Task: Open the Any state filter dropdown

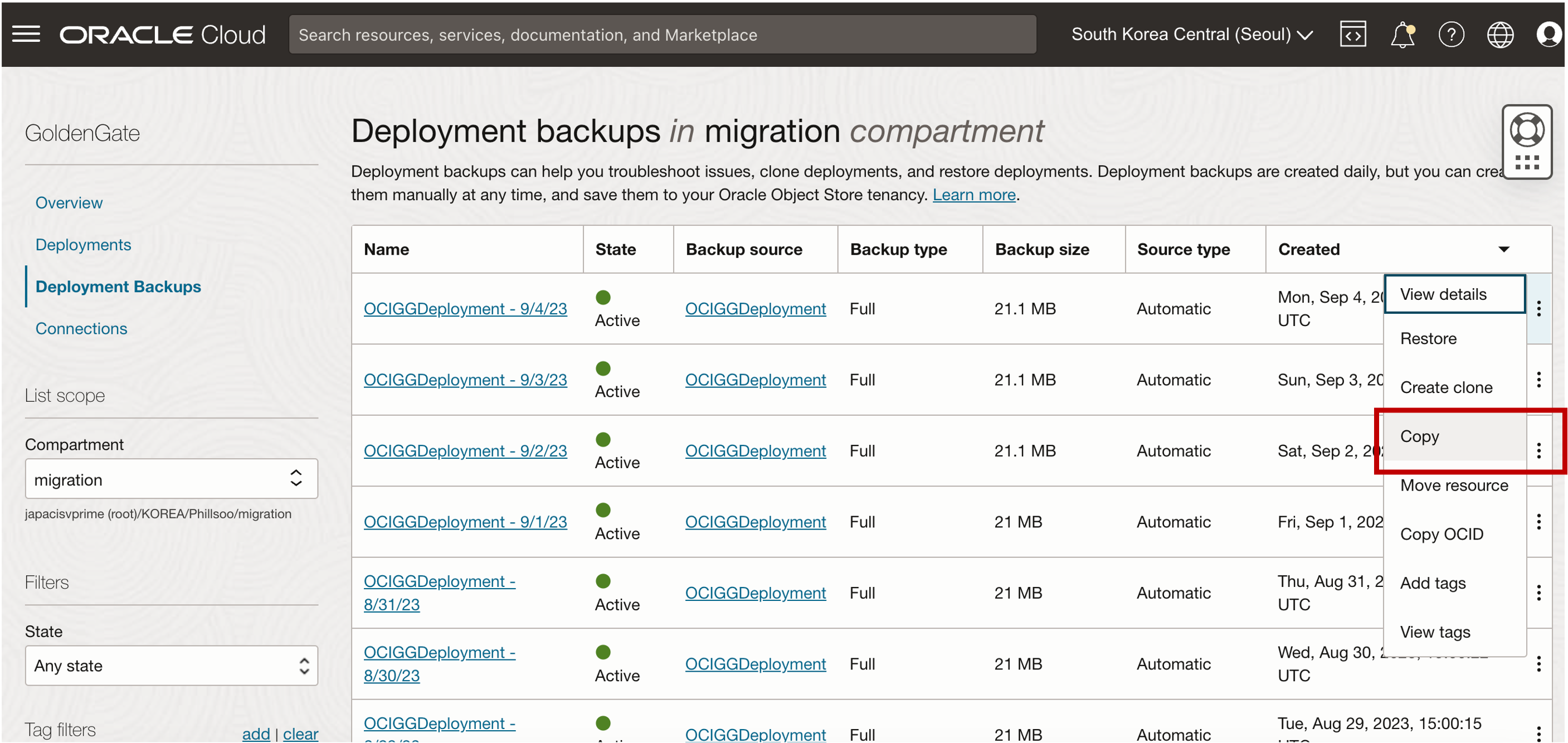Action: pos(172,666)
